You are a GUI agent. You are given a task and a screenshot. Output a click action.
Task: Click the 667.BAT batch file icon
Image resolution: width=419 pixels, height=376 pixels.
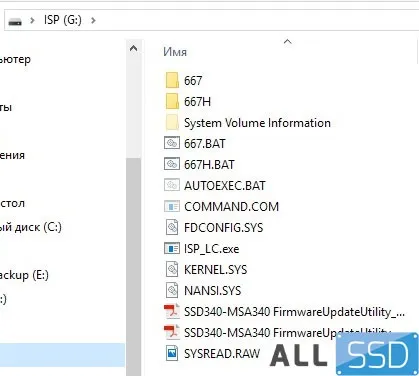coord(172,143)
